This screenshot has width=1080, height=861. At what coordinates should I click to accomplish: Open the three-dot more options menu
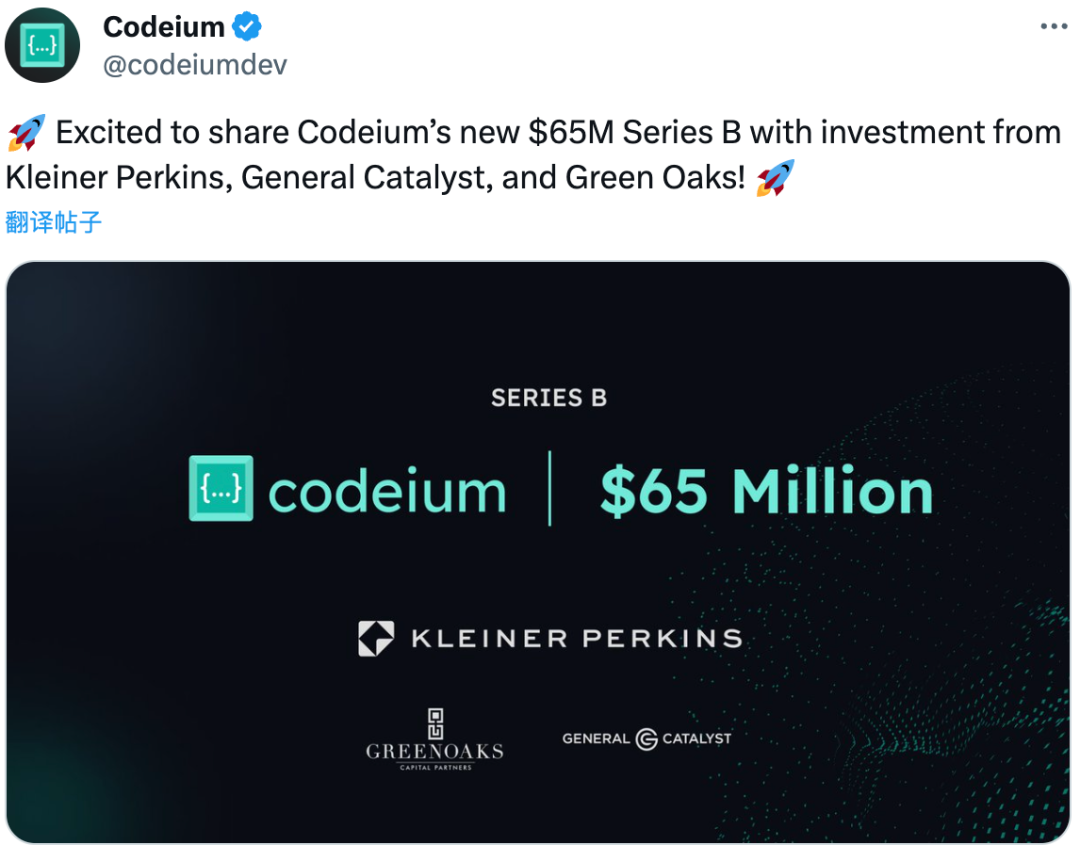click(x=1053, y=27)
